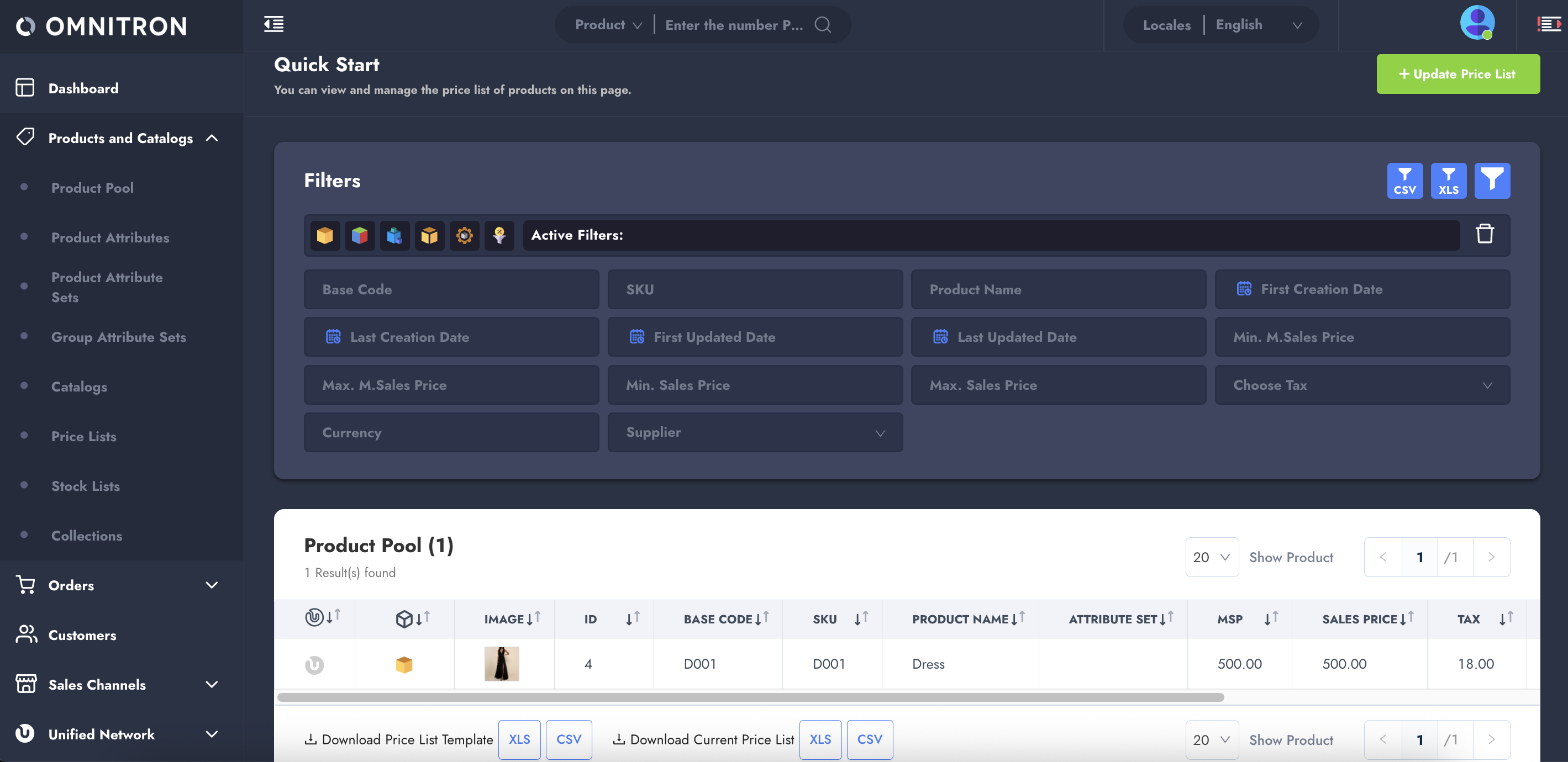Click the XLS filter export icon
The image size is (1568, 762).
tap(1448, 181)
